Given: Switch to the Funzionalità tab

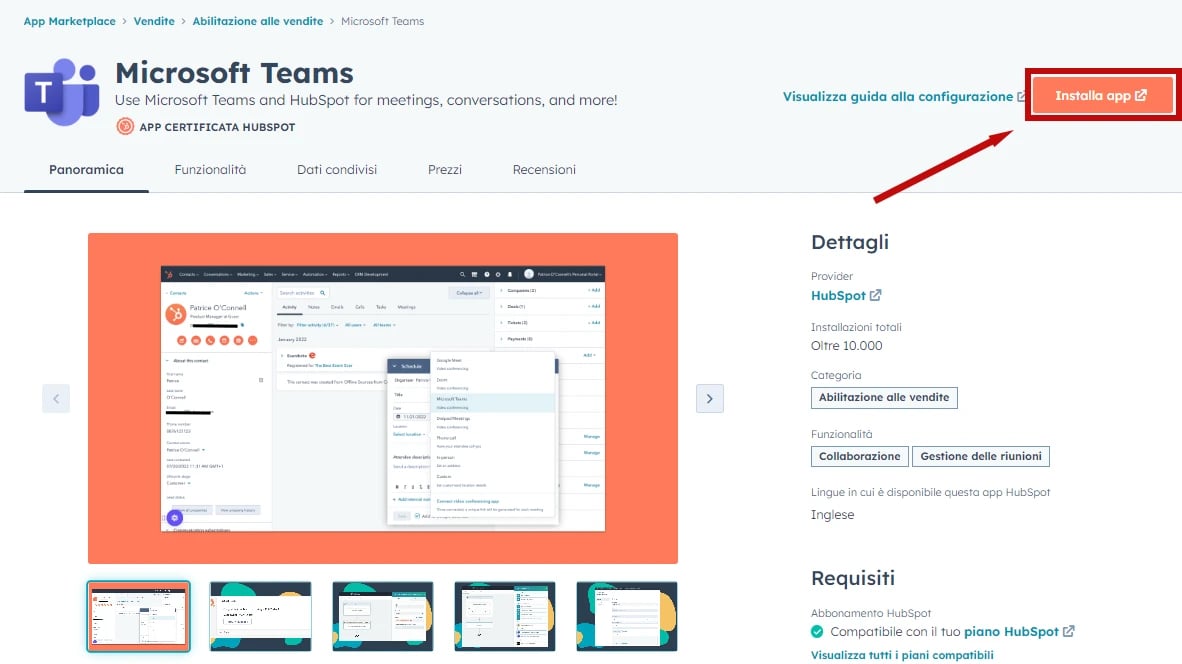Looking at the screenshot, I should click(x=210, y=170).
